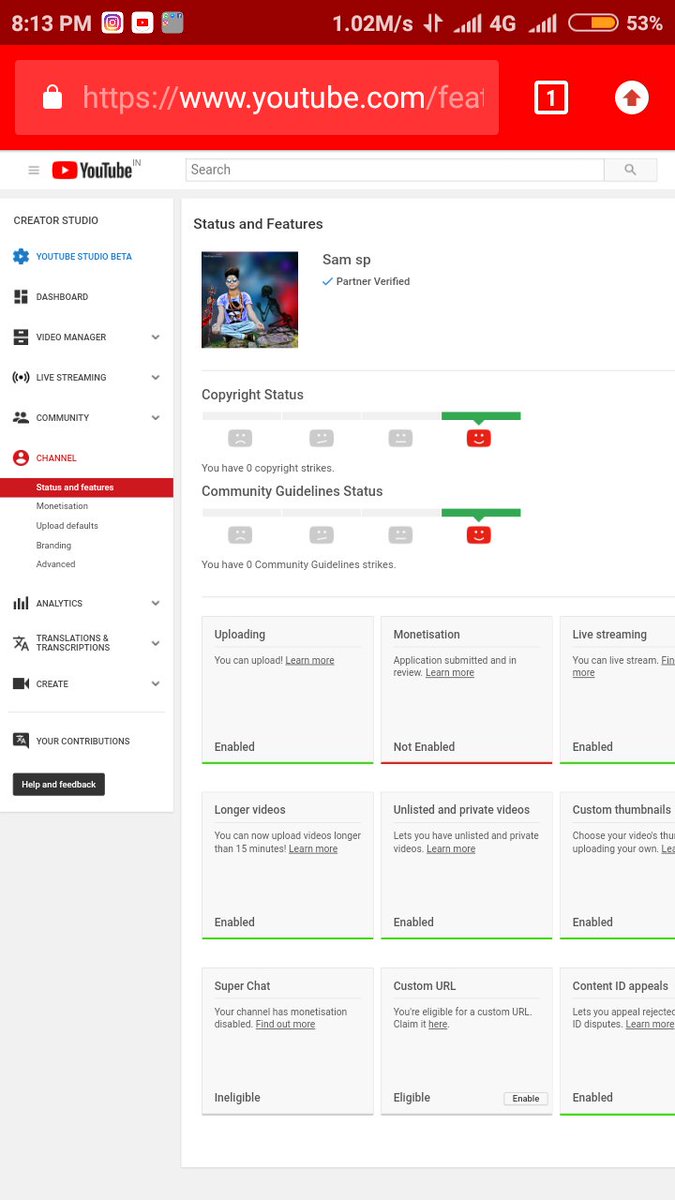Expand the Community section
This screenshot has width=675, height=1200.
155,418
